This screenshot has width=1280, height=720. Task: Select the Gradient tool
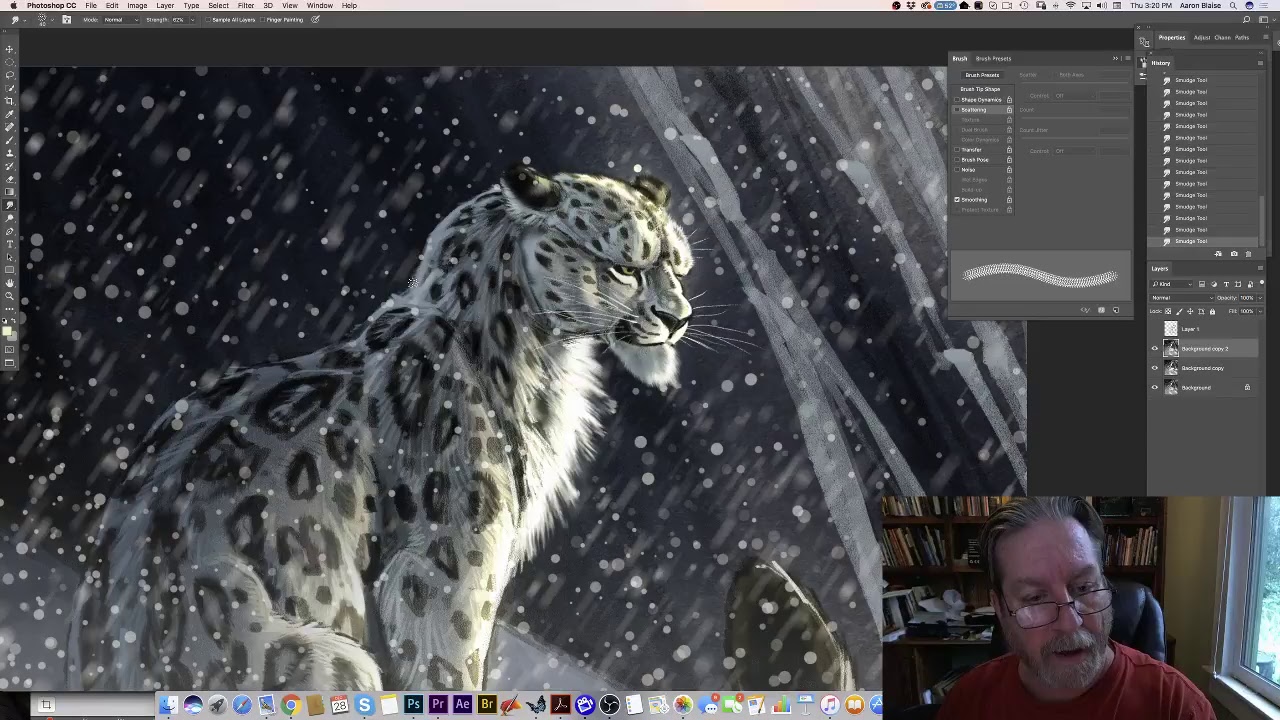point(10,191)
